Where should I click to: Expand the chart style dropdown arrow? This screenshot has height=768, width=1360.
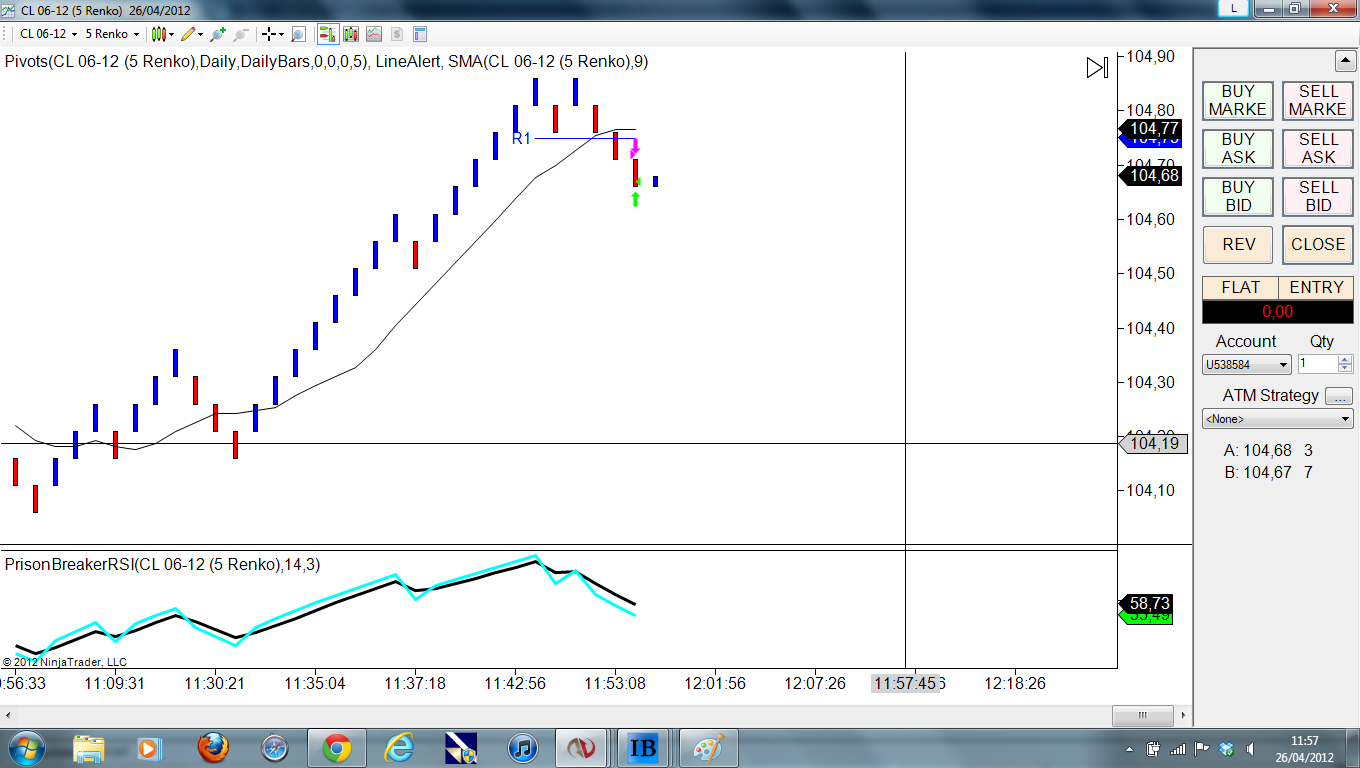[x=171, y=34]
